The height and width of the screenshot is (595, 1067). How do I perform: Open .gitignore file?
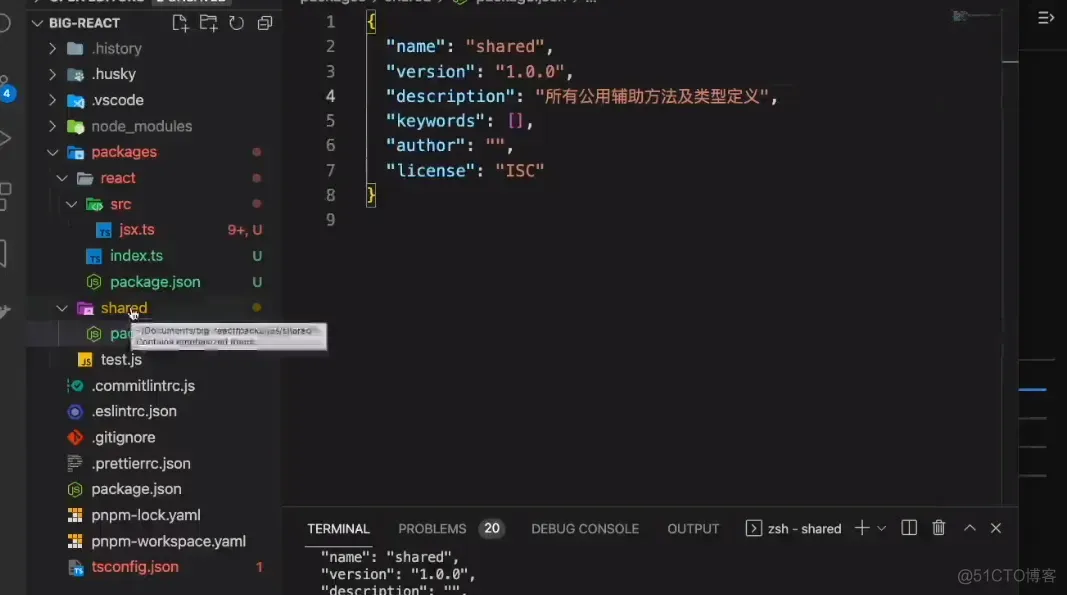click(123, 437)
